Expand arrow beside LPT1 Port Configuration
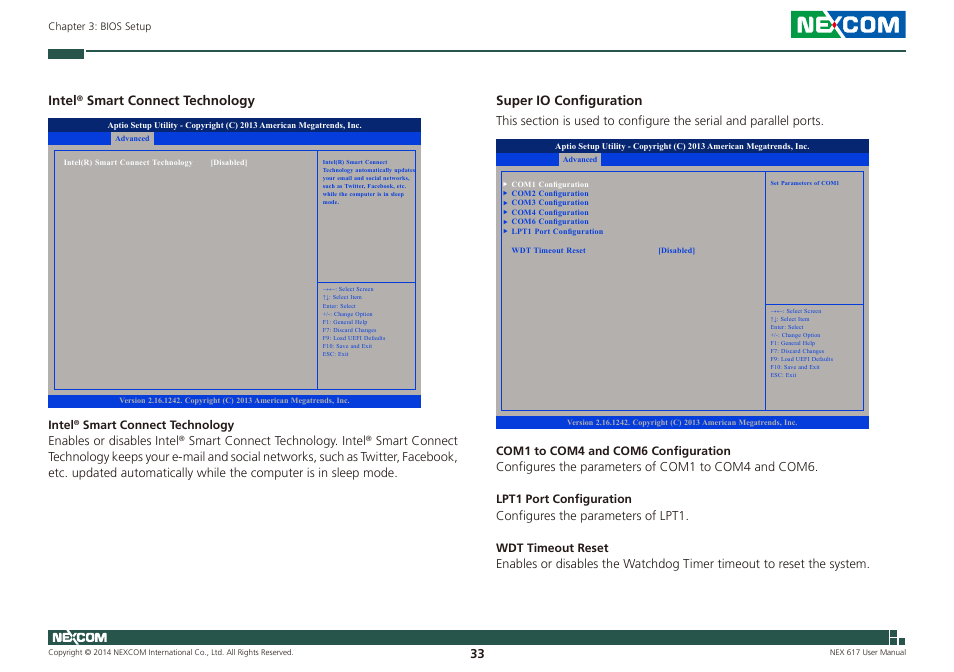Image resolution: width=954 pixels, height=672 pixels. 505,231
